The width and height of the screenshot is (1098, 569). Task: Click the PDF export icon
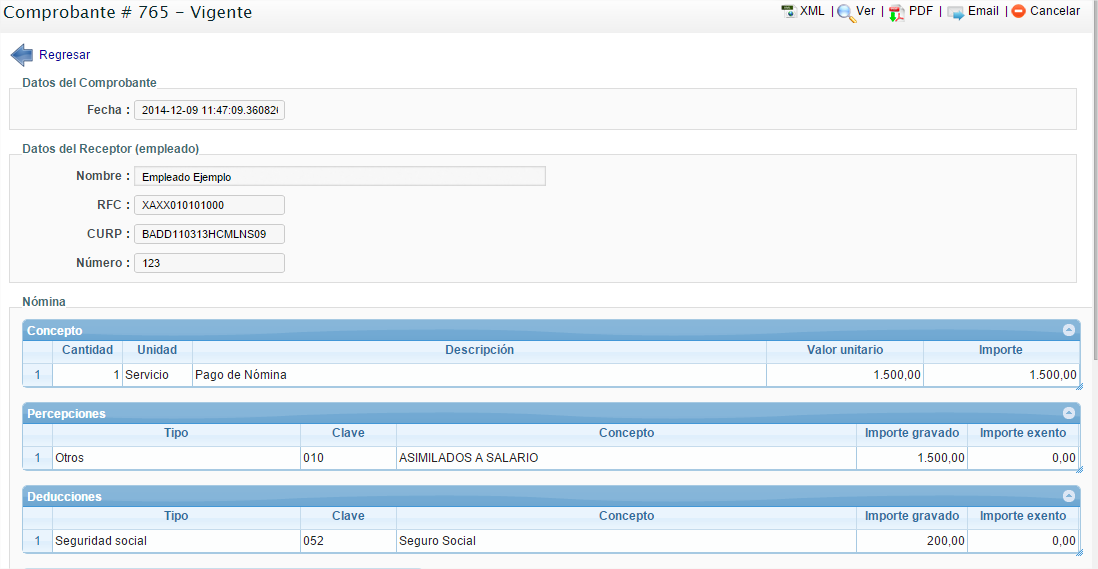coord(896,13)
